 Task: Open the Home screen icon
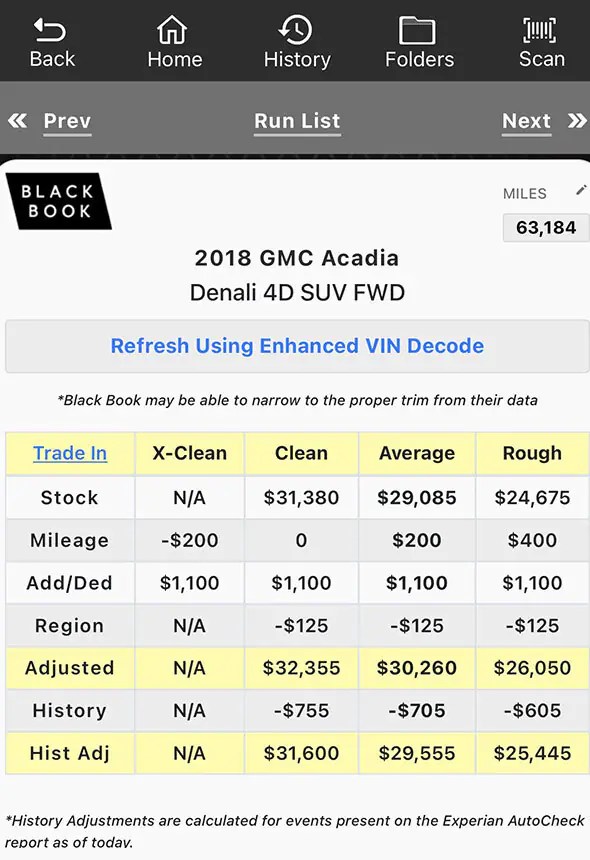[174, 31]
